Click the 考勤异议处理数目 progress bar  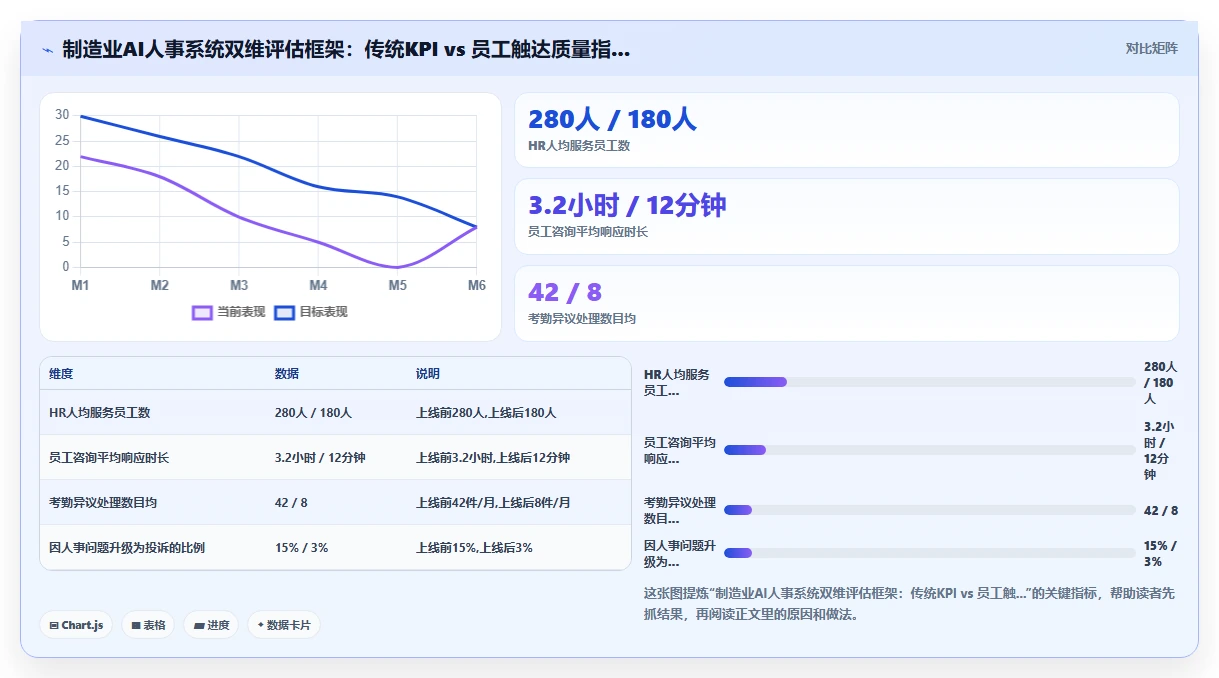[x=930, y=510]
